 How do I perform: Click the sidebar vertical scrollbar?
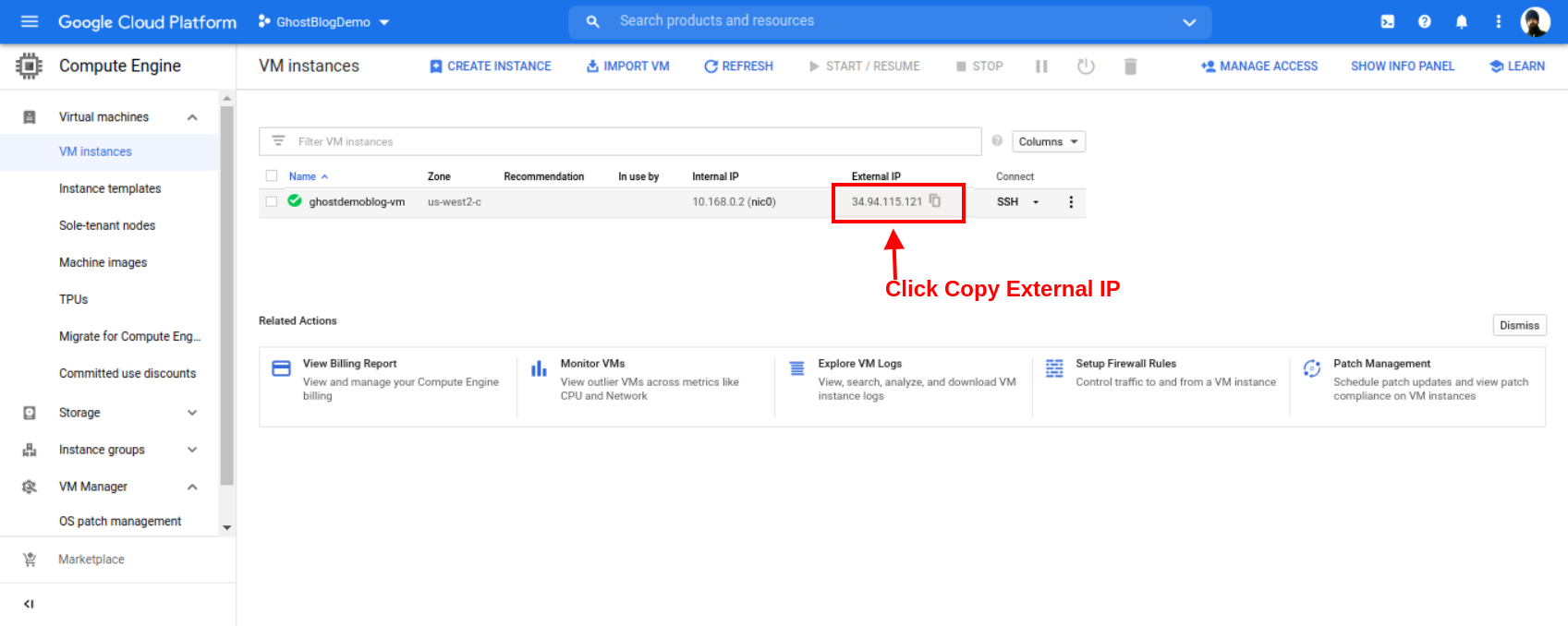coord(226,295)
